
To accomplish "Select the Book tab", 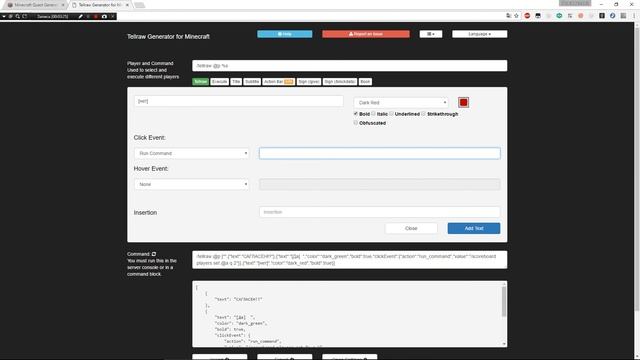I will click(x=365, y=82).
